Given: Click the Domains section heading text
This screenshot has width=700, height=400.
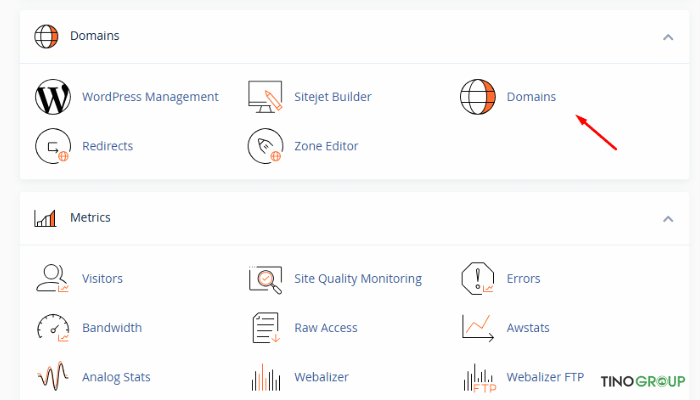Looking at the screenshot, I should [95, 36].
